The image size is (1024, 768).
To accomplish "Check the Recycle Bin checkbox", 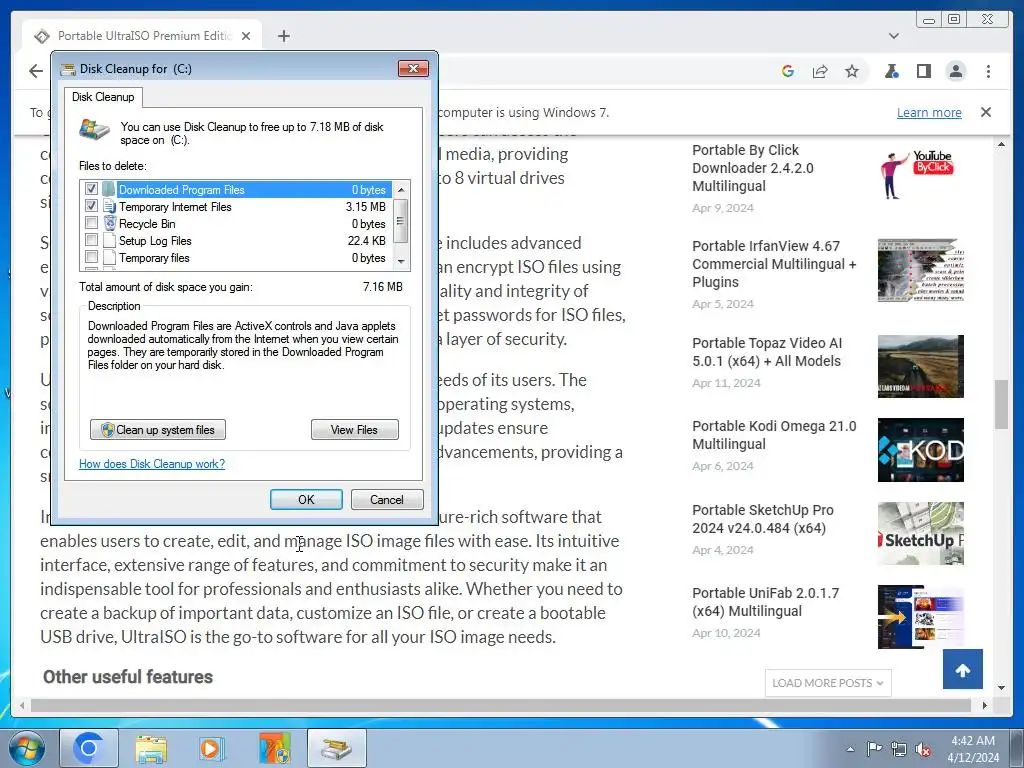I will point(91,223).
